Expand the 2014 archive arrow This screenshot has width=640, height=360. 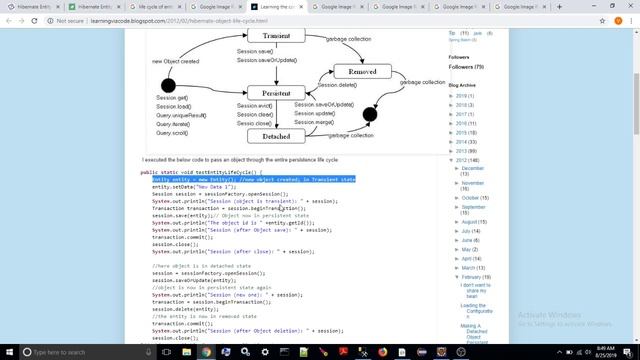click(451, 142)
